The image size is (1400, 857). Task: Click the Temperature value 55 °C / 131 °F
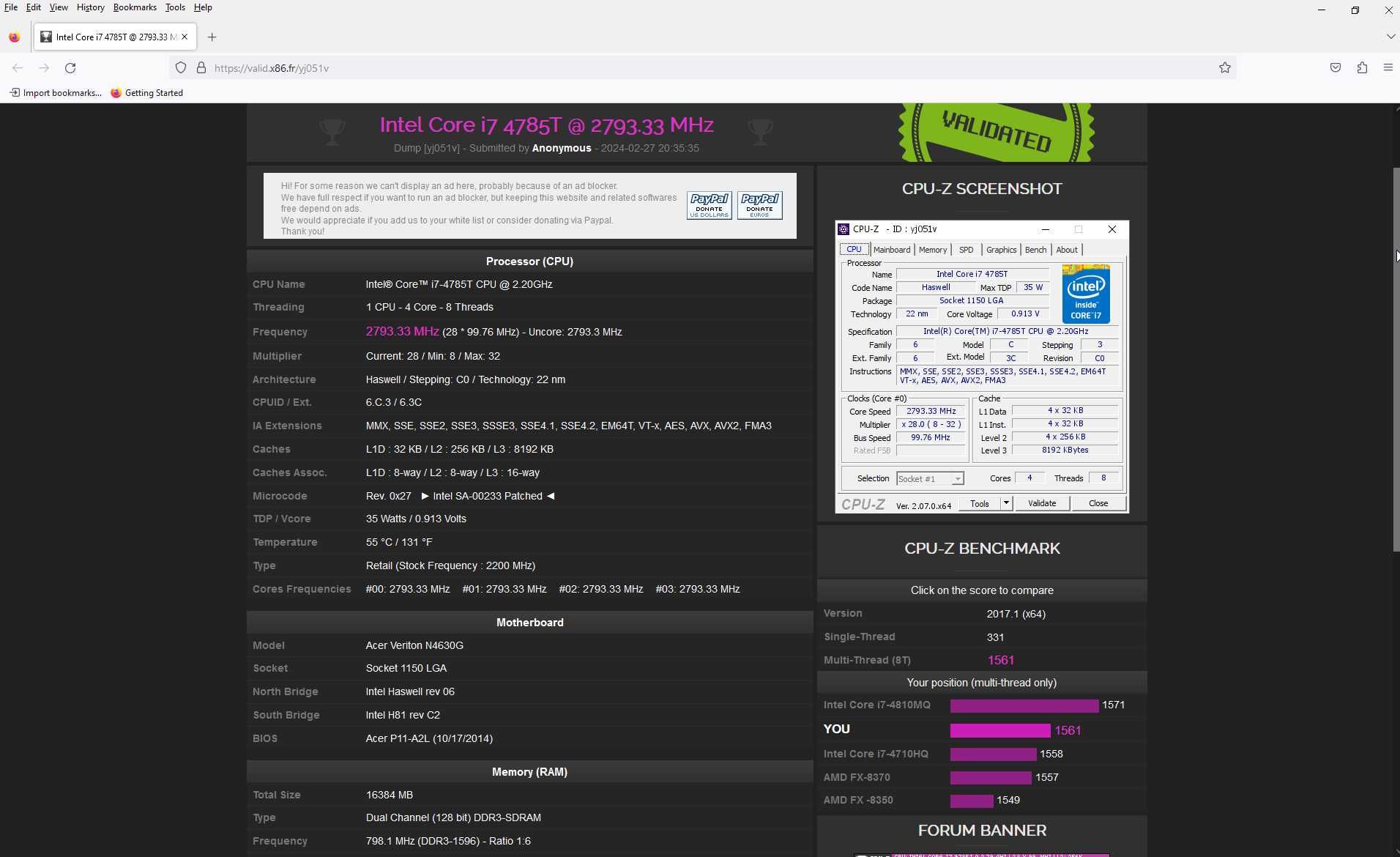(399, 542)
